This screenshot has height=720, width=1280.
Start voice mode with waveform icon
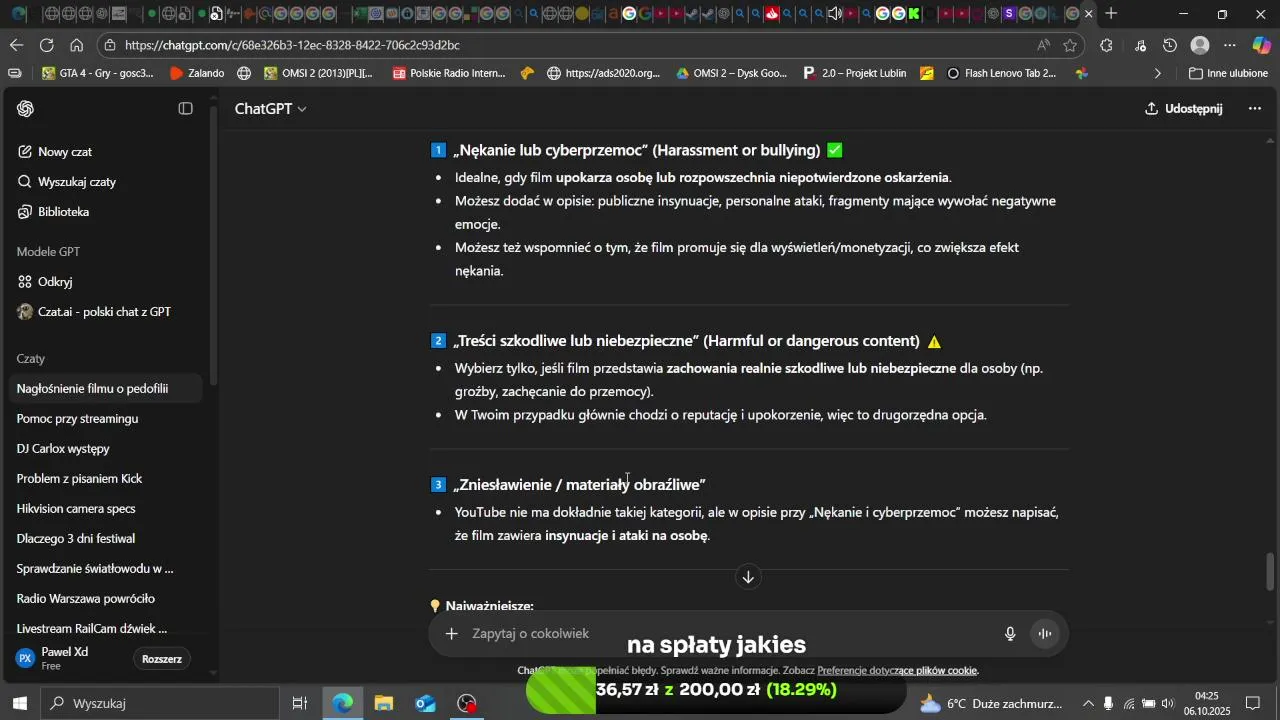click(1045, 634)
